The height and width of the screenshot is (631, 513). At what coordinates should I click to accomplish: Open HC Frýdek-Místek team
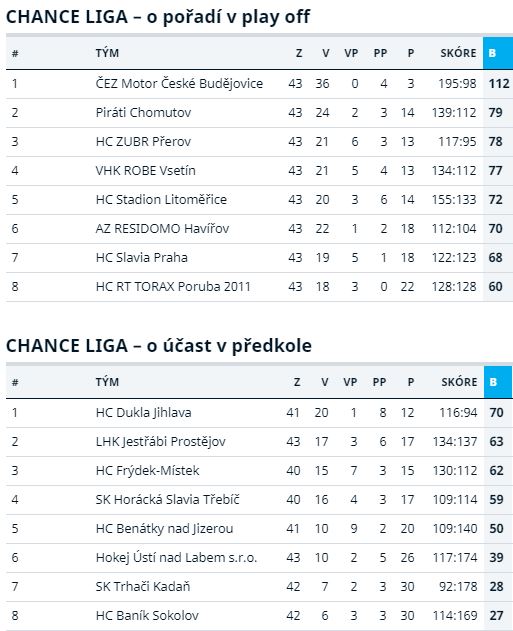pos(148,470)
